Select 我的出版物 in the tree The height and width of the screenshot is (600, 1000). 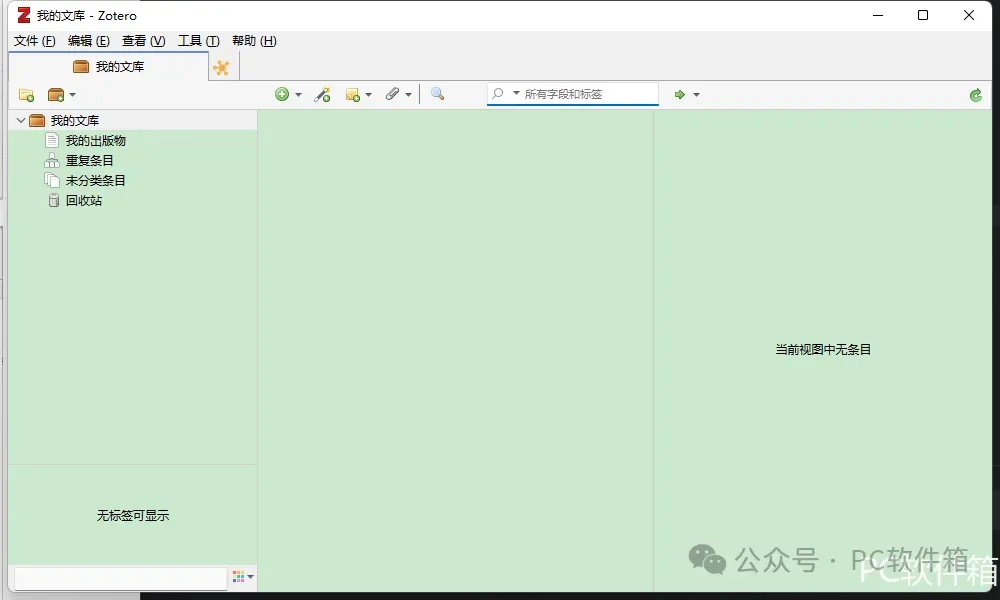click(96, 140)
